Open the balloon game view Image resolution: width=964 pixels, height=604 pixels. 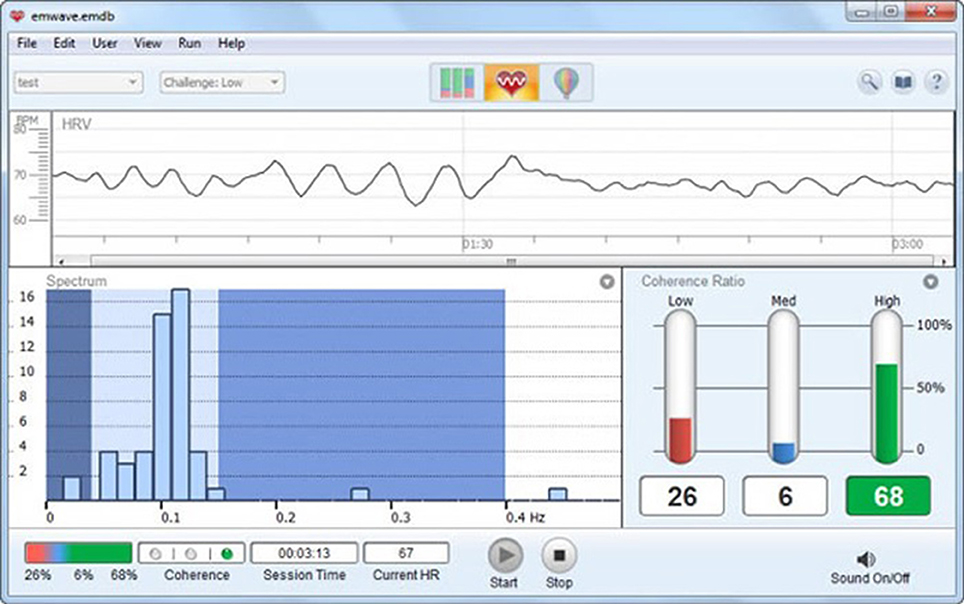[566, 82]
